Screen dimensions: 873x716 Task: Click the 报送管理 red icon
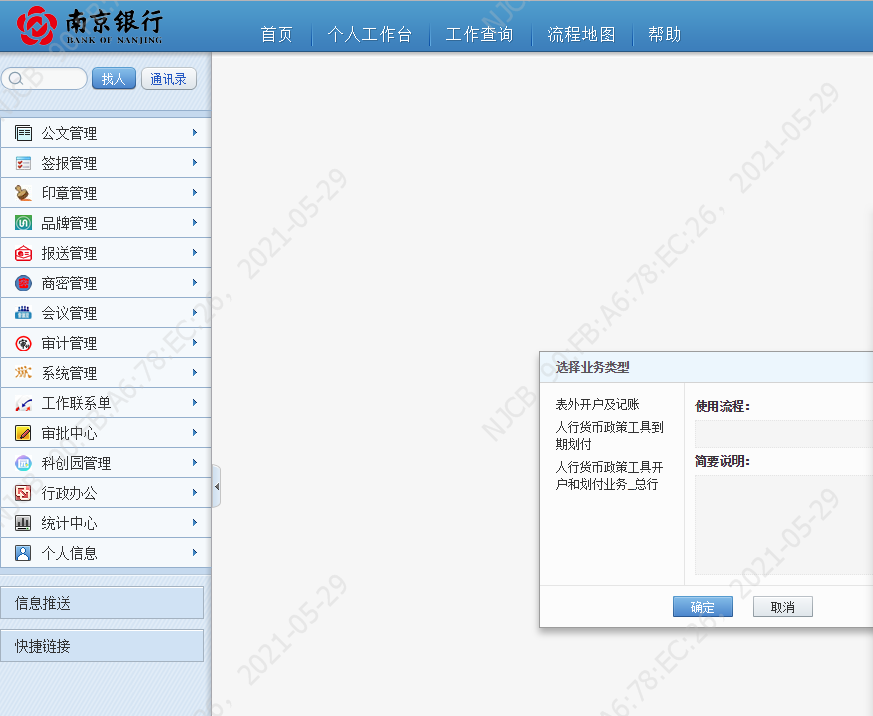[23, 253]
